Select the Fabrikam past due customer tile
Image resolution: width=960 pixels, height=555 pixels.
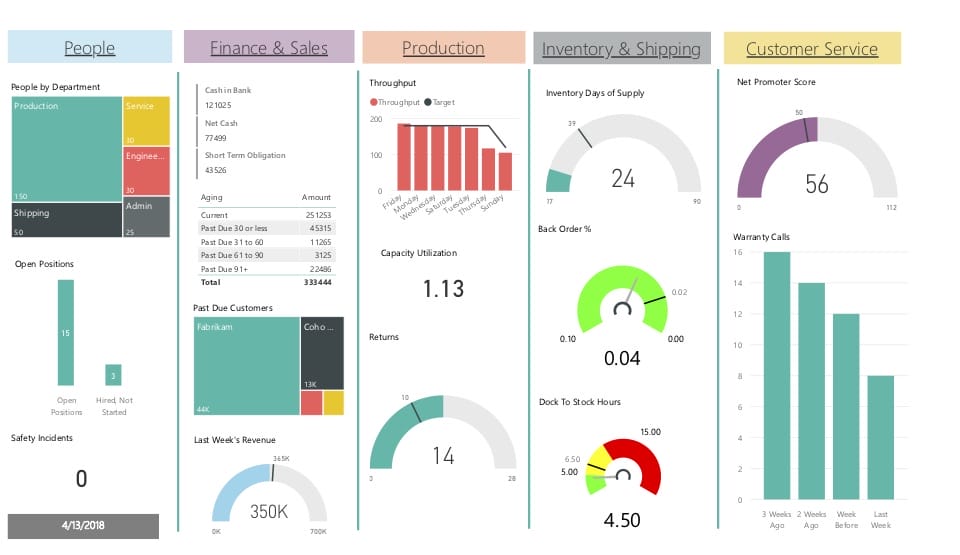click(x=246, y=367)
